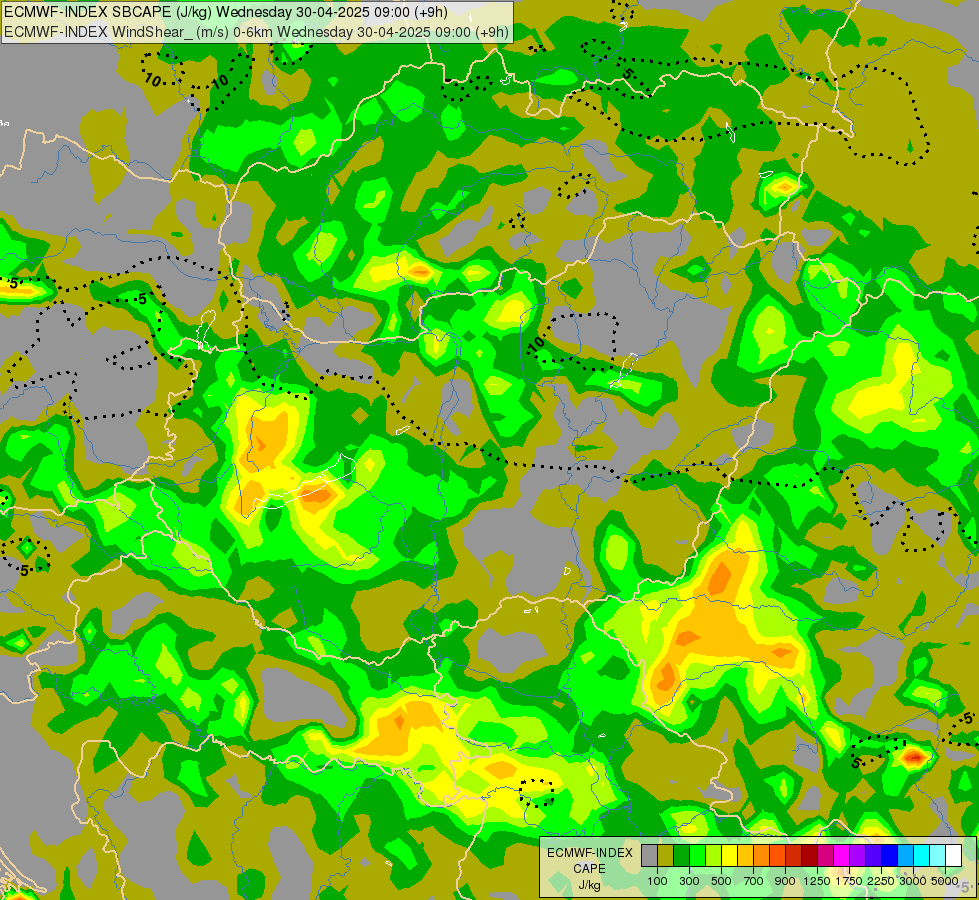The height and width of the screenshot is (900, 979).
Task: Pick the magenta legend swatch
Action: point(842,856)
